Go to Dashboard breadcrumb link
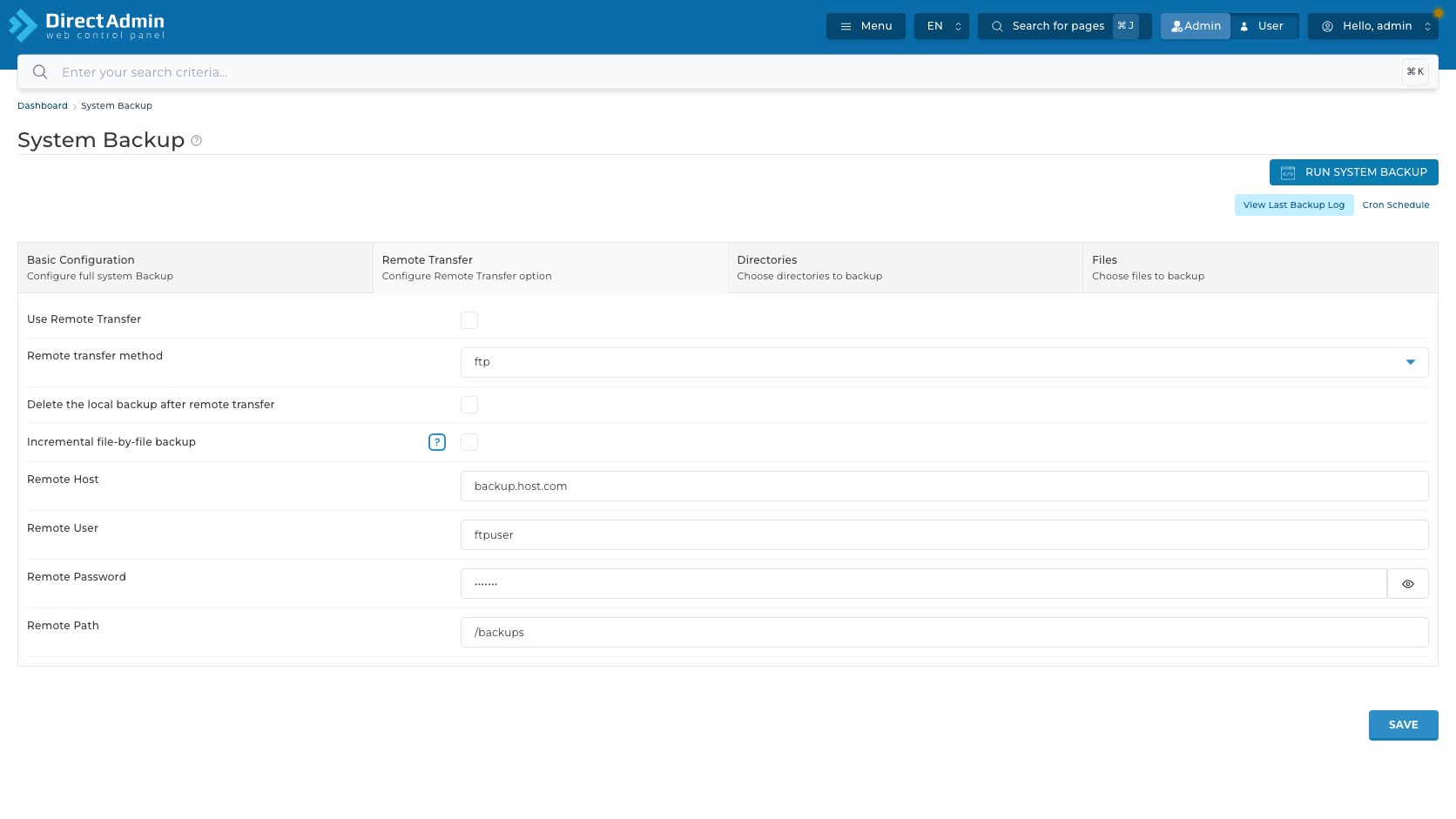This screenshot has width=1456, height=819. point(43,106)
